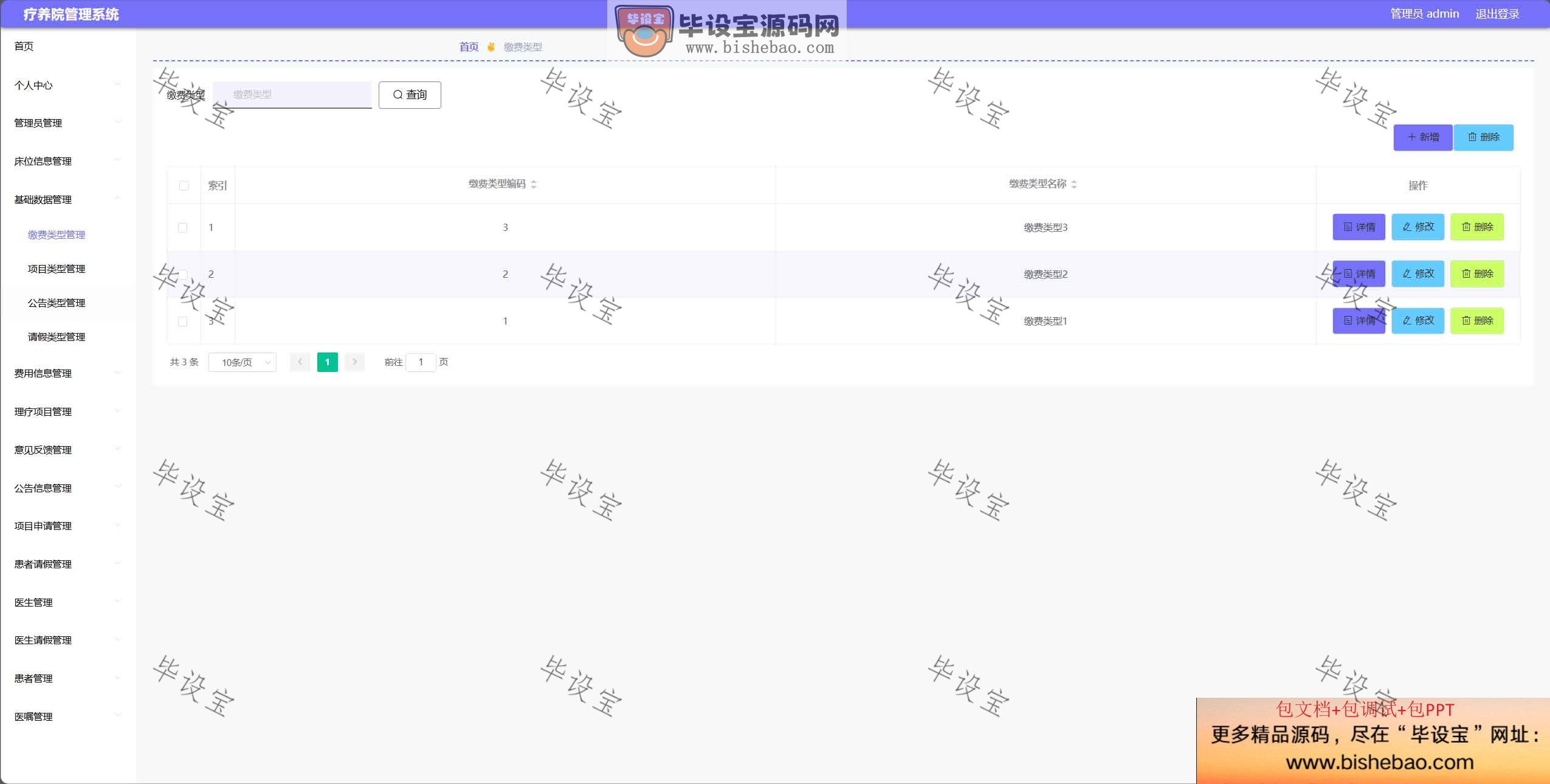Image resolution: width=1550 pixels, height=784 pixels.
Task: Expand the 患者管理 sidebar menu
Action: point(68,678)
